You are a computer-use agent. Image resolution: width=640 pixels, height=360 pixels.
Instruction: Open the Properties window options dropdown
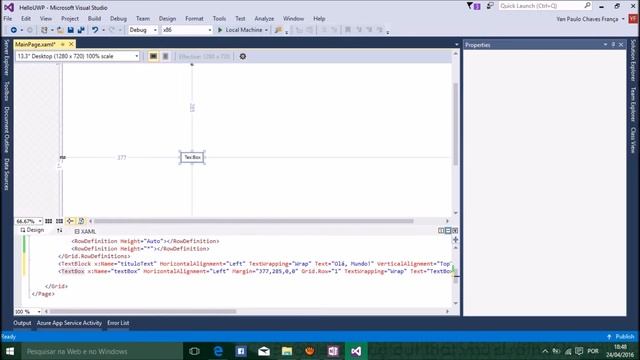coord(605,44)
